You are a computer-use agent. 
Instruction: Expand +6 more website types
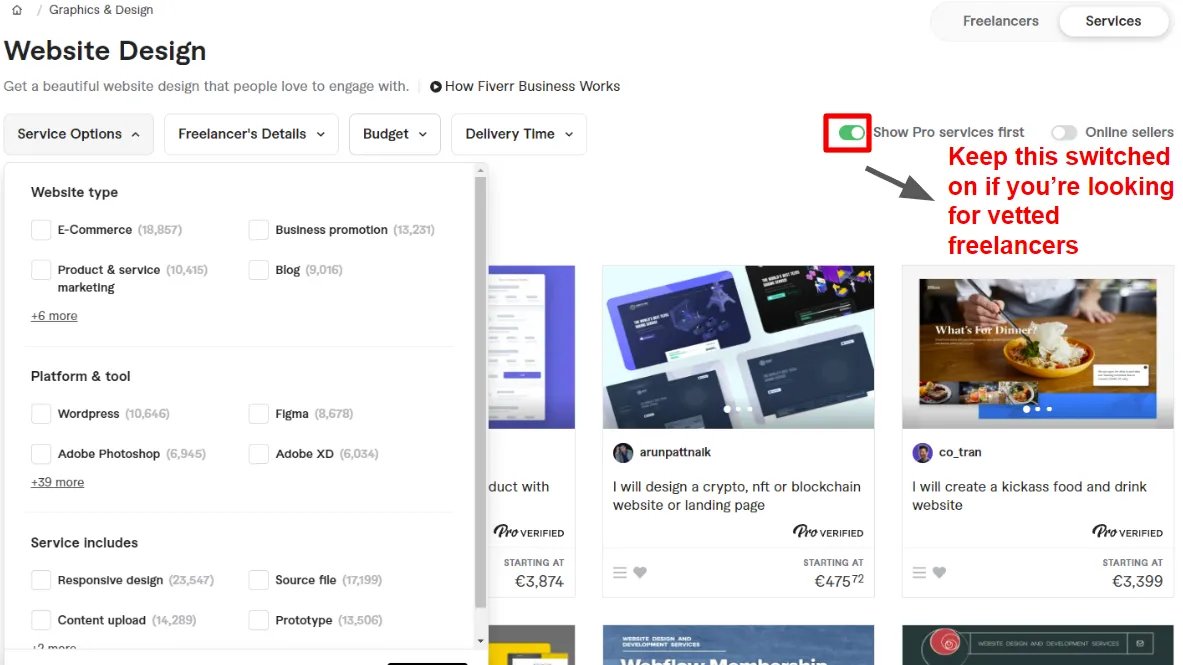tap(54, 316)
